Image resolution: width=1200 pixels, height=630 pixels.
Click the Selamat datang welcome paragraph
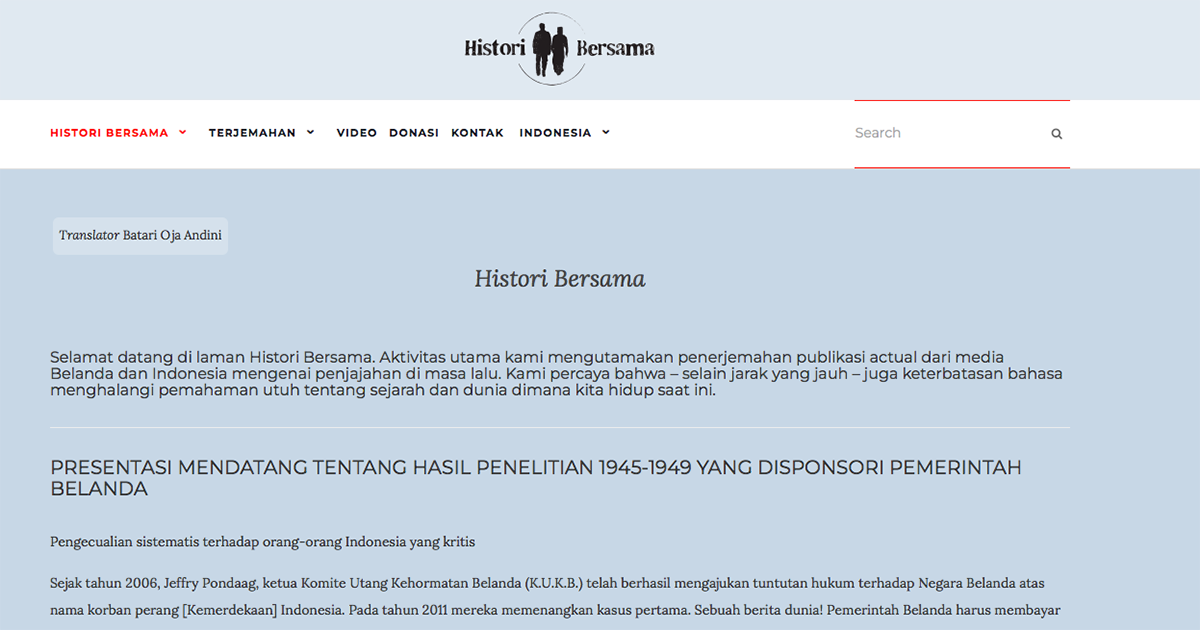click(555, 374)
